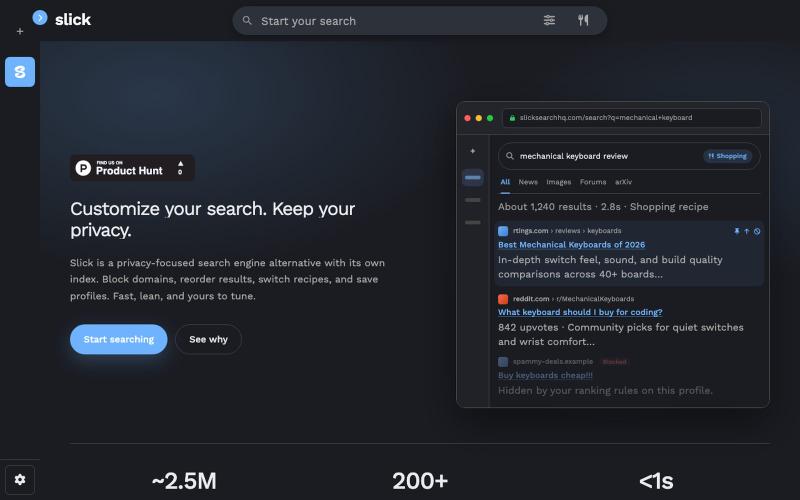Screen dimensions: 800x500
Task: Select the blue S profile tile
Action: (x=20, y=72)
